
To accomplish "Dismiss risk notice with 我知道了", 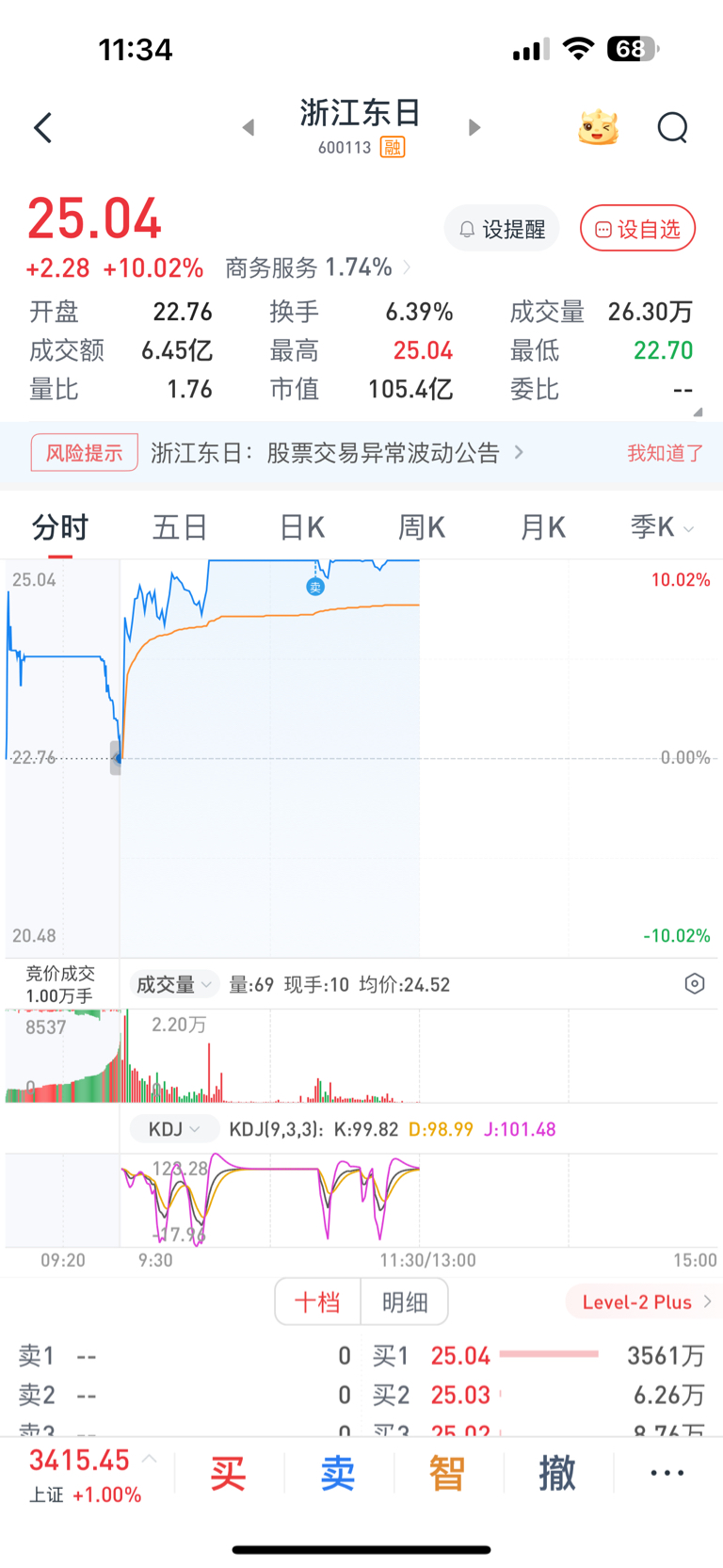I will point(666,453).
